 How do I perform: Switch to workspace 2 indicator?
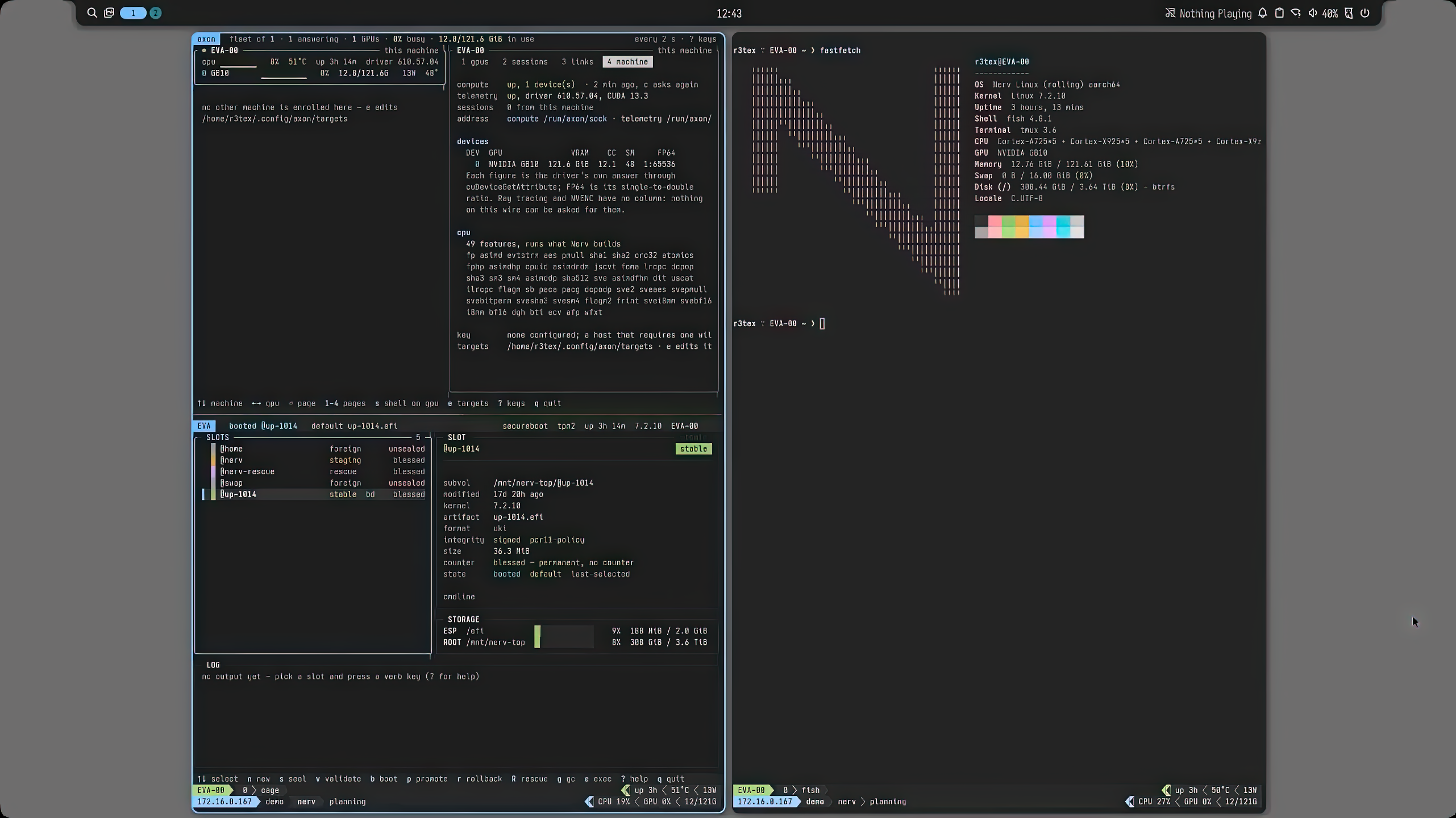click(x=156, y=13)
